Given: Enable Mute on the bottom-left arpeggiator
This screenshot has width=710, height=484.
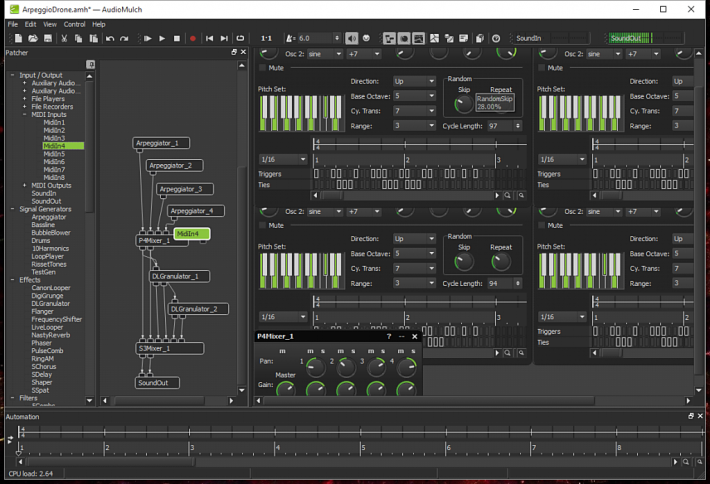Looking at the screenshot, I should pyautogui.click(x=262, y=225).
